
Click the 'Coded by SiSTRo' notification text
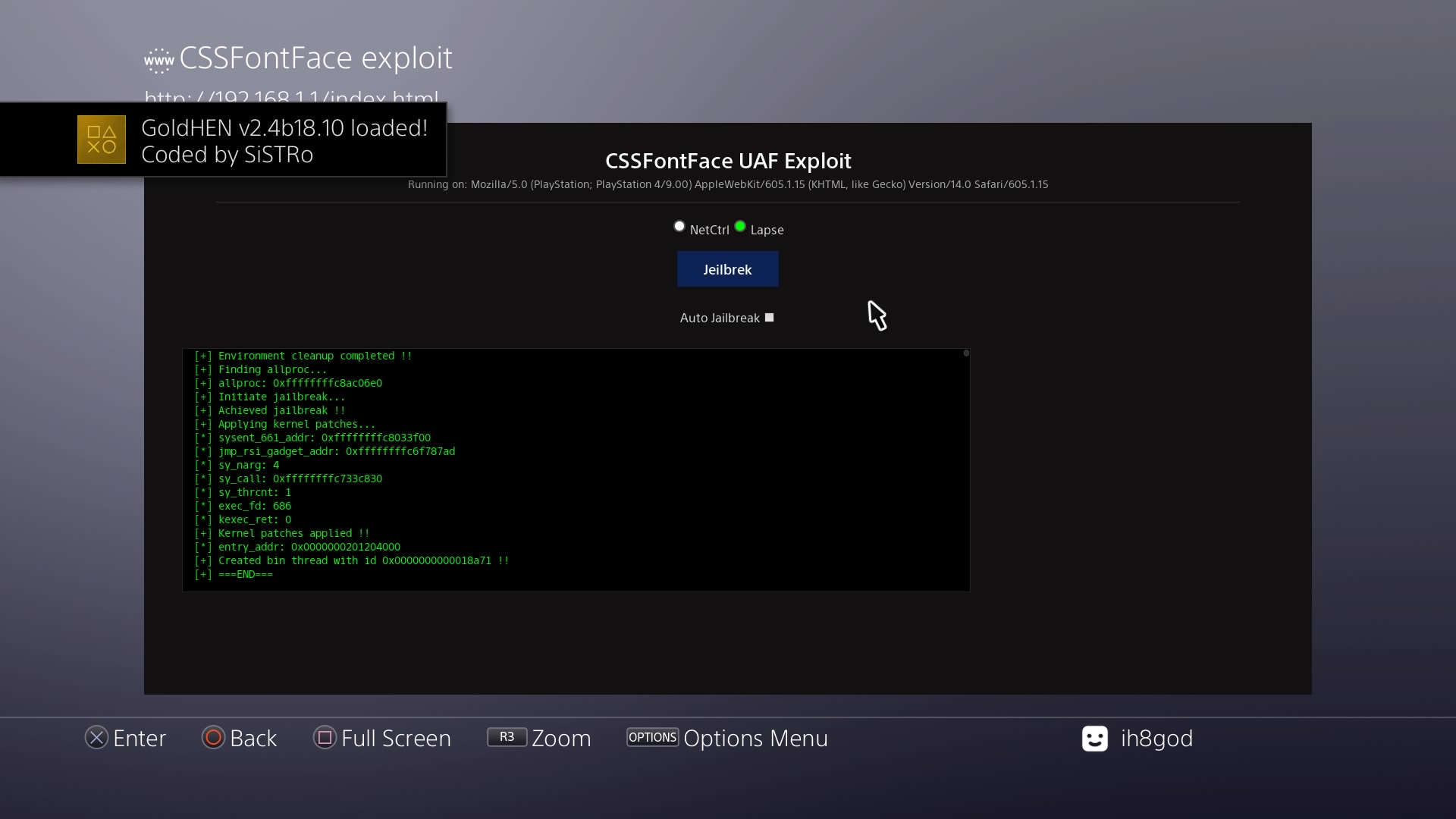[227, 155]
